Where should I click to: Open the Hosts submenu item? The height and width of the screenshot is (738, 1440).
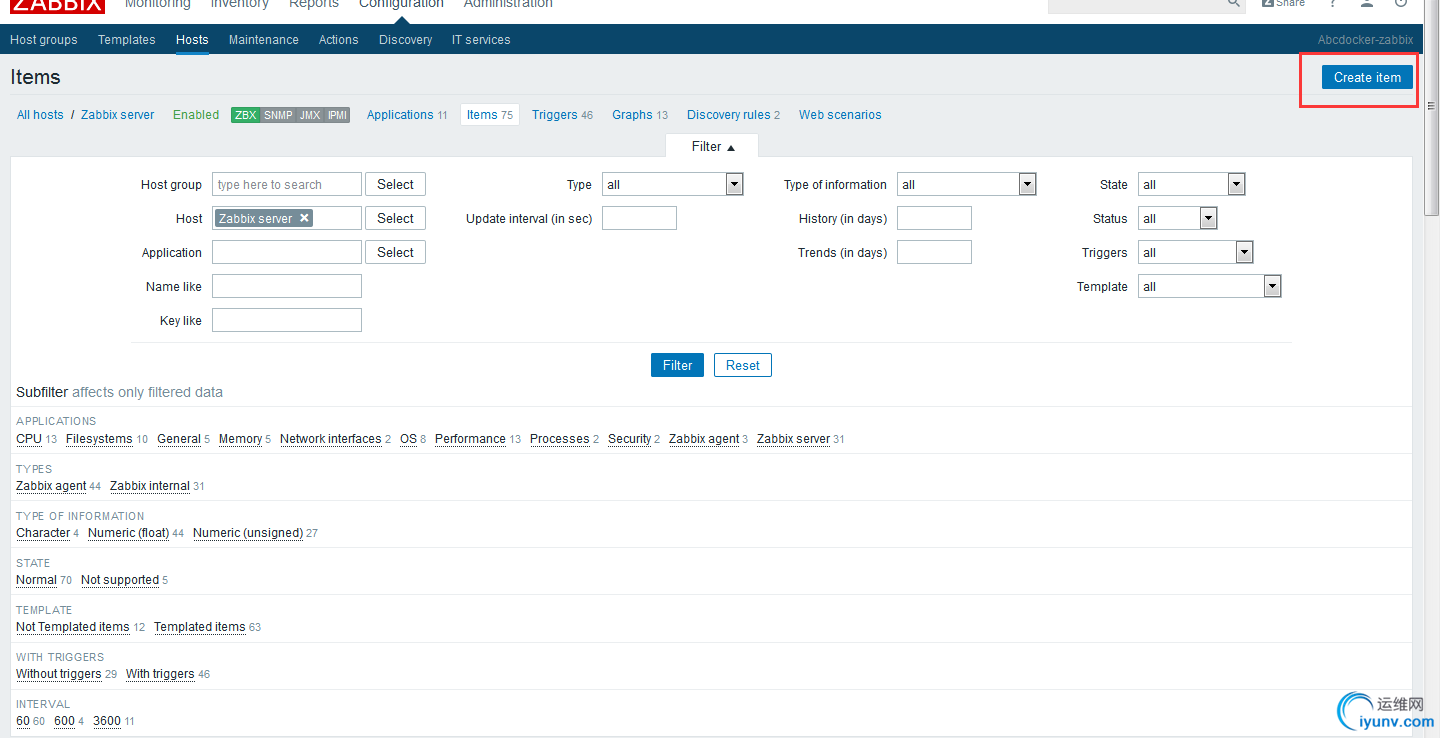[192, 40]
